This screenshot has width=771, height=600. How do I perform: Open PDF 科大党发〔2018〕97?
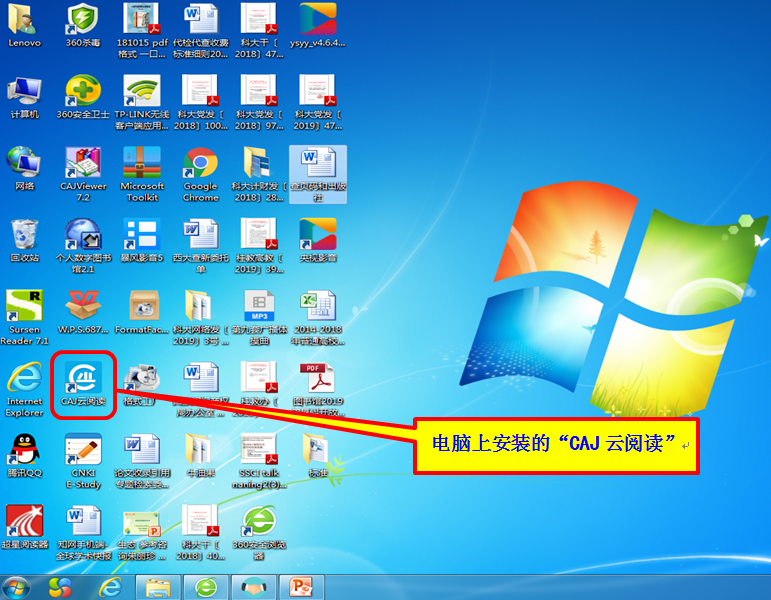tap(259, 102)
